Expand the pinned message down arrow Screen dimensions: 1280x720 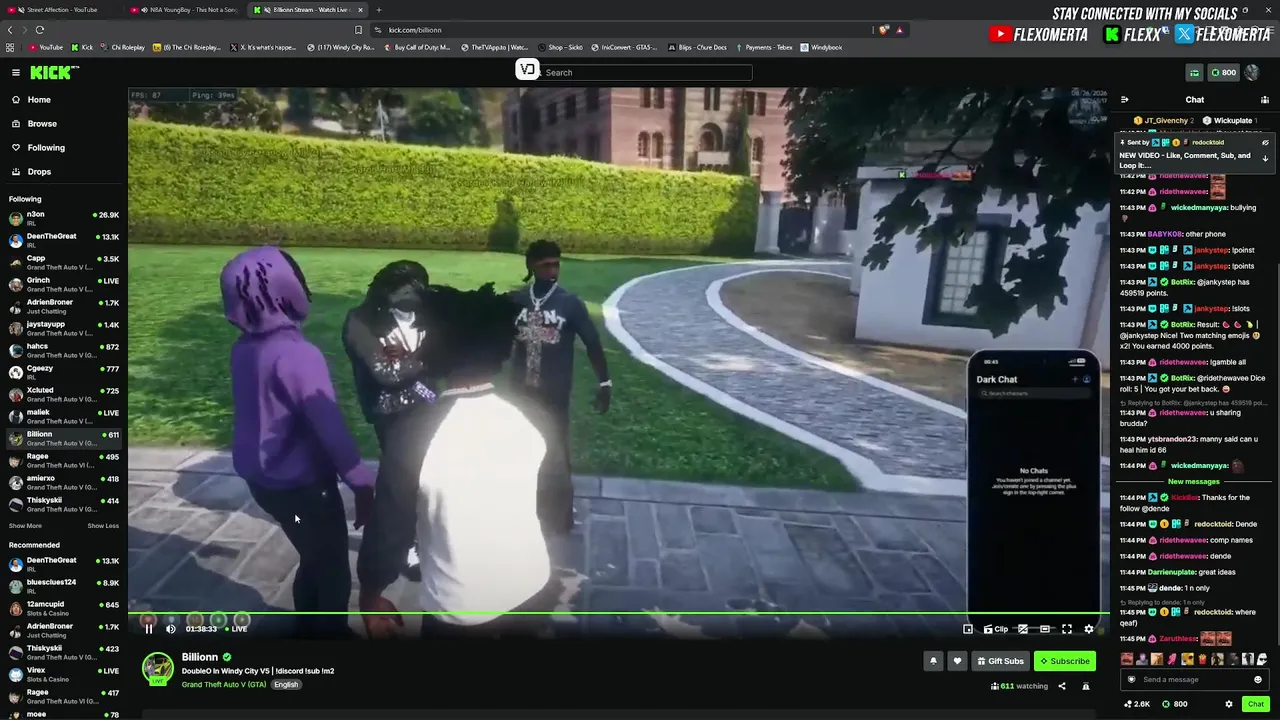[x=1265, y=159]
